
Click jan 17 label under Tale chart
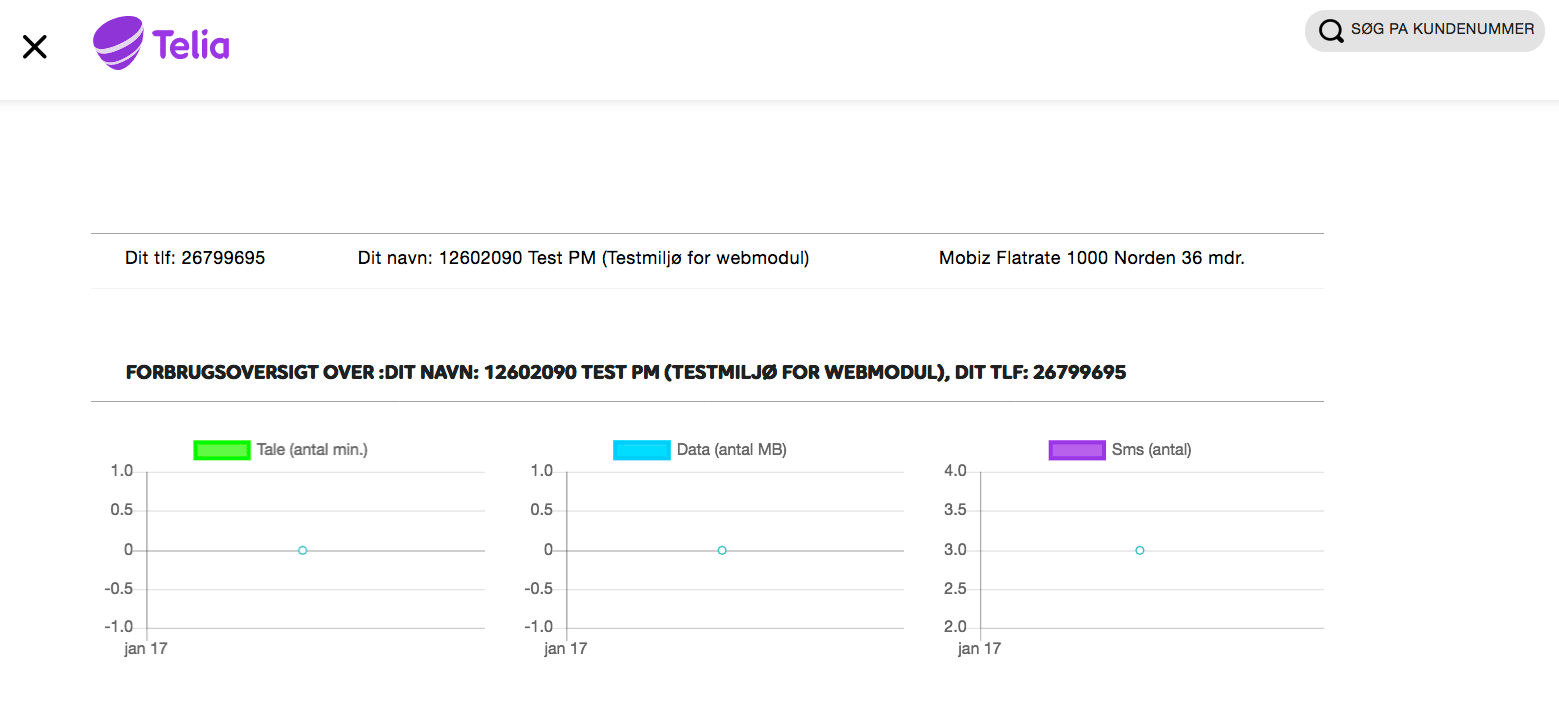coord(146,649)
